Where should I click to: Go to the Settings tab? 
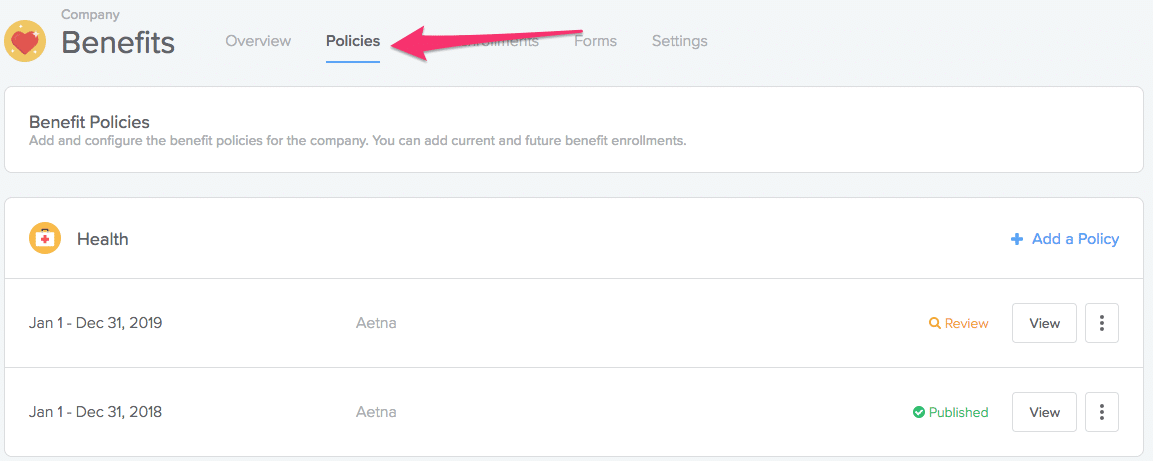coord(679,41)
